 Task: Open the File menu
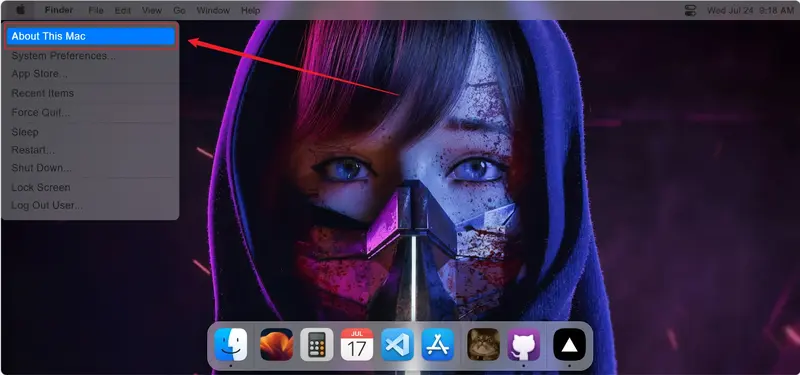[96, 10]
